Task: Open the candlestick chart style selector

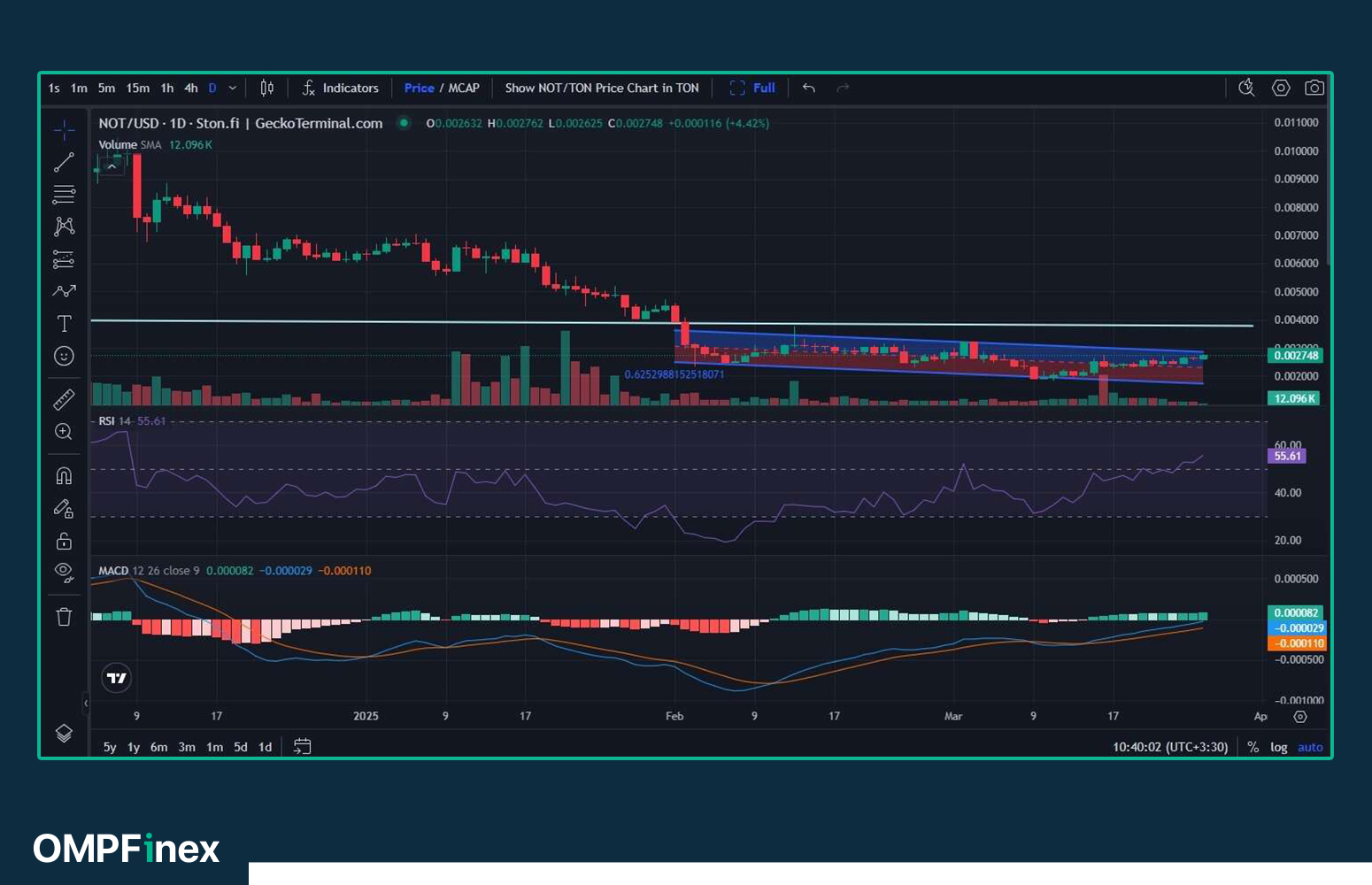Action: [266, 88]
